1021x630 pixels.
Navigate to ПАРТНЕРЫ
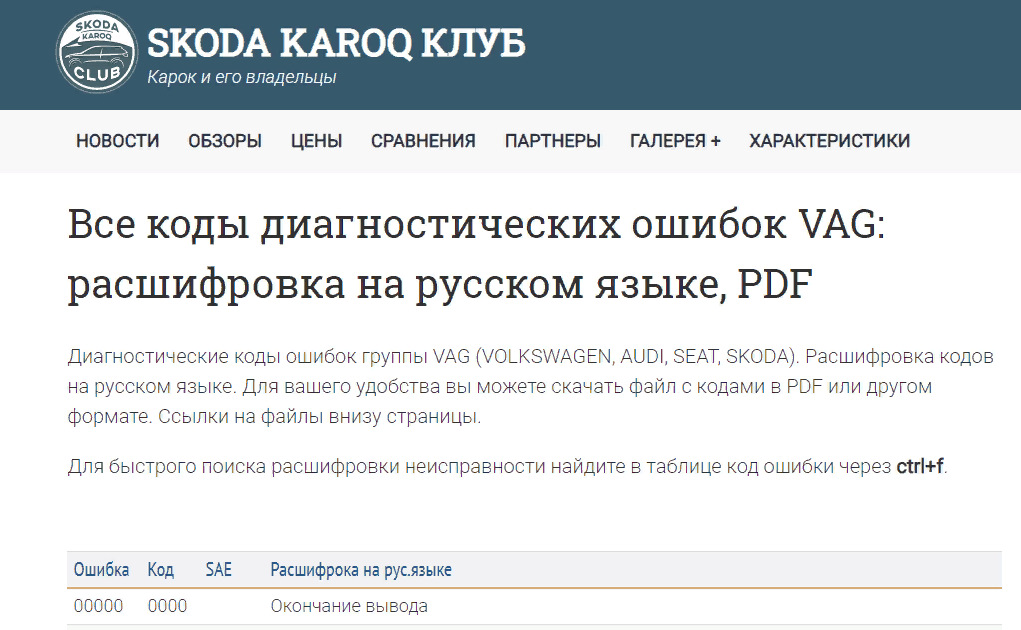pos(553,141)
